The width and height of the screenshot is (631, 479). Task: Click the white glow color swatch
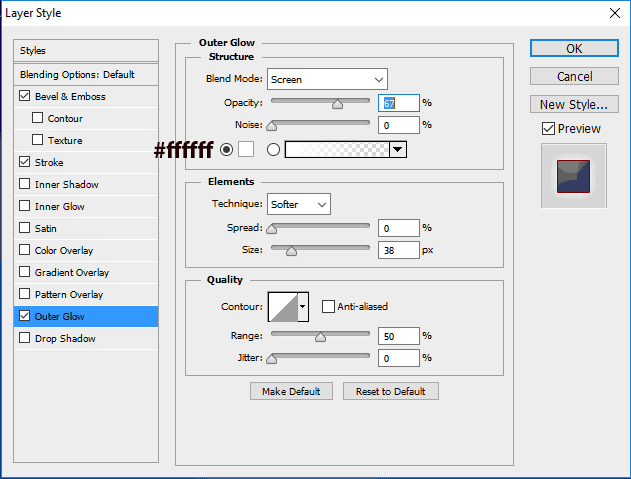(x=246, y=149)
